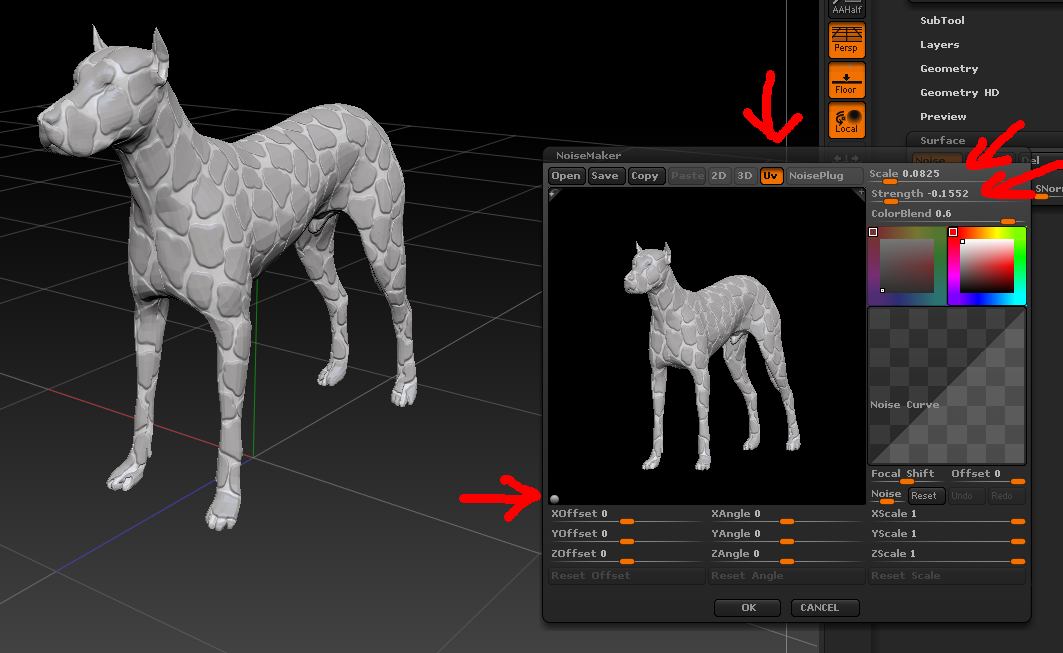
Task: Click the AAHalf zoom icon
Action: coord(846,8)
